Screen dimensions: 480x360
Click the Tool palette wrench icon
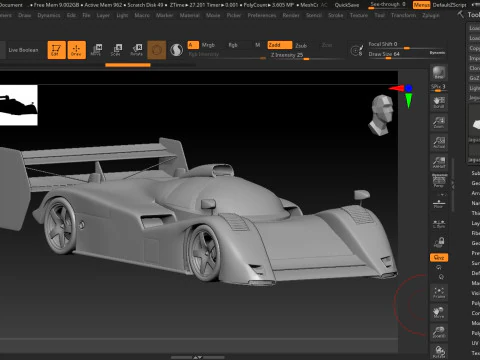[x=461, y=14]
